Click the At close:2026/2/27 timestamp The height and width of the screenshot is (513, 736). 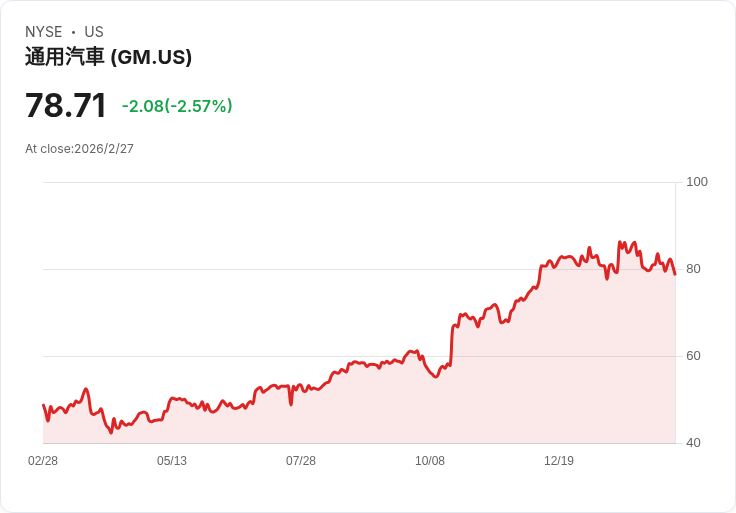pos(79,149)
